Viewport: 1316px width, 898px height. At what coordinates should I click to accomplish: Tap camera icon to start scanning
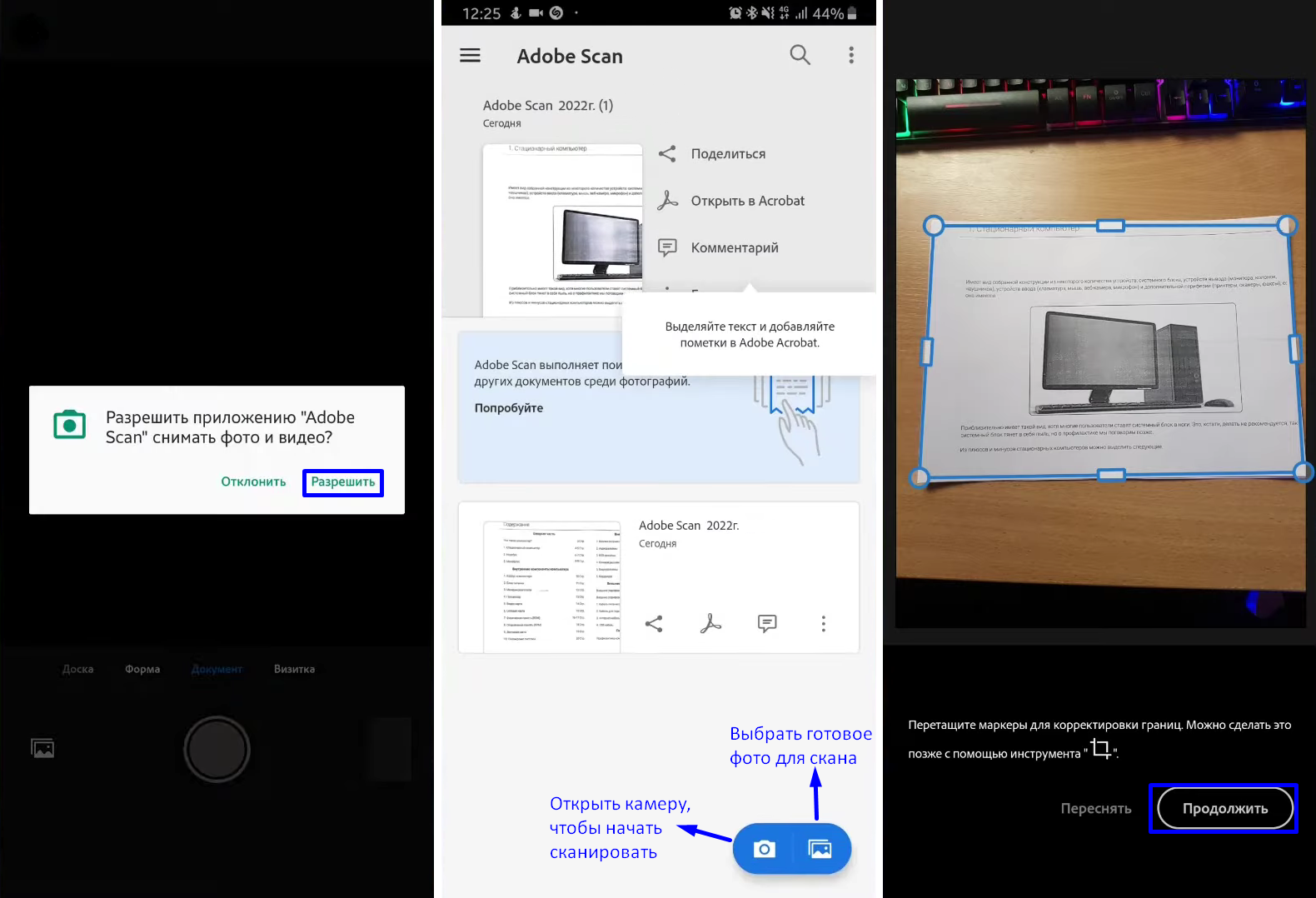pyautogui.click(x=764, y=849)
